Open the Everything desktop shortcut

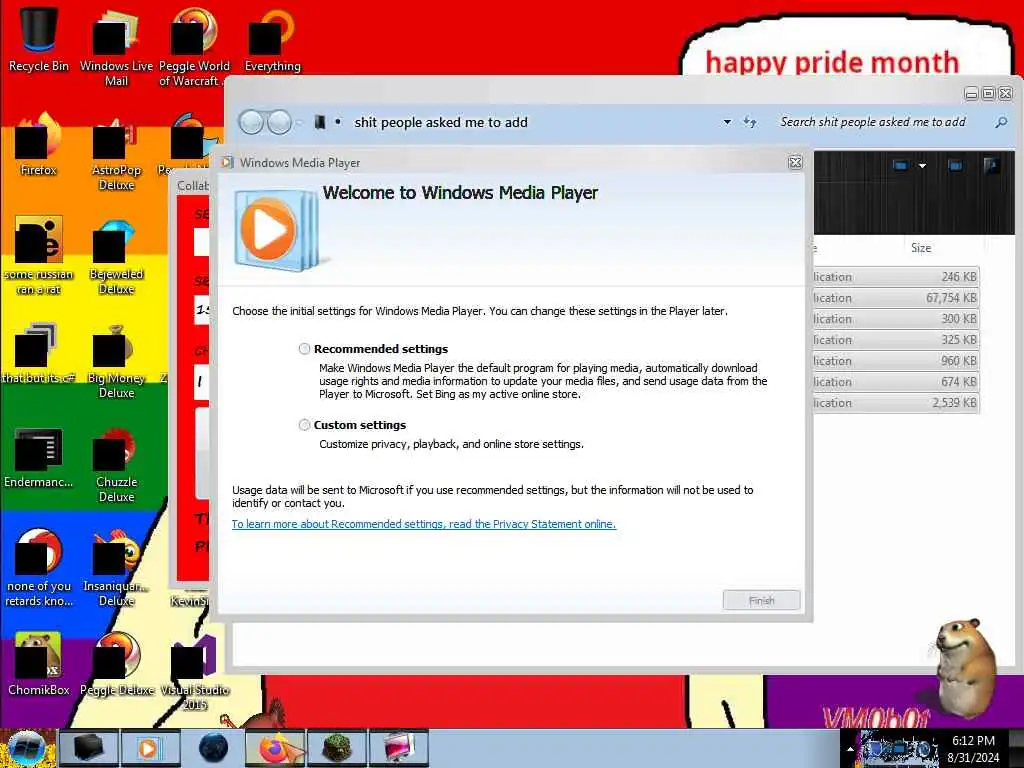click(x=272, y=39)
